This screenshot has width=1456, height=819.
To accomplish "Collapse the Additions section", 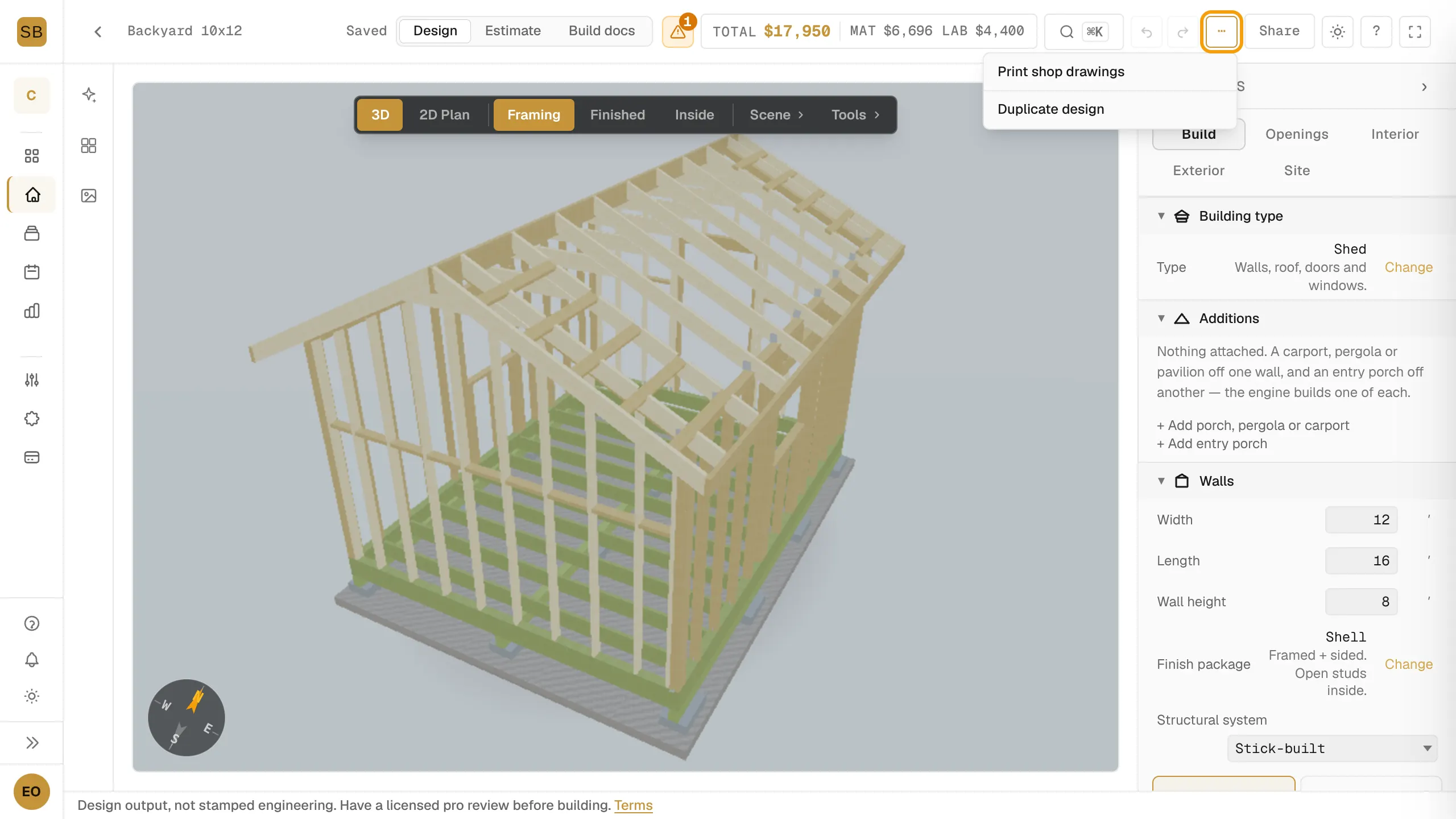I will [x=1161, y=318].
